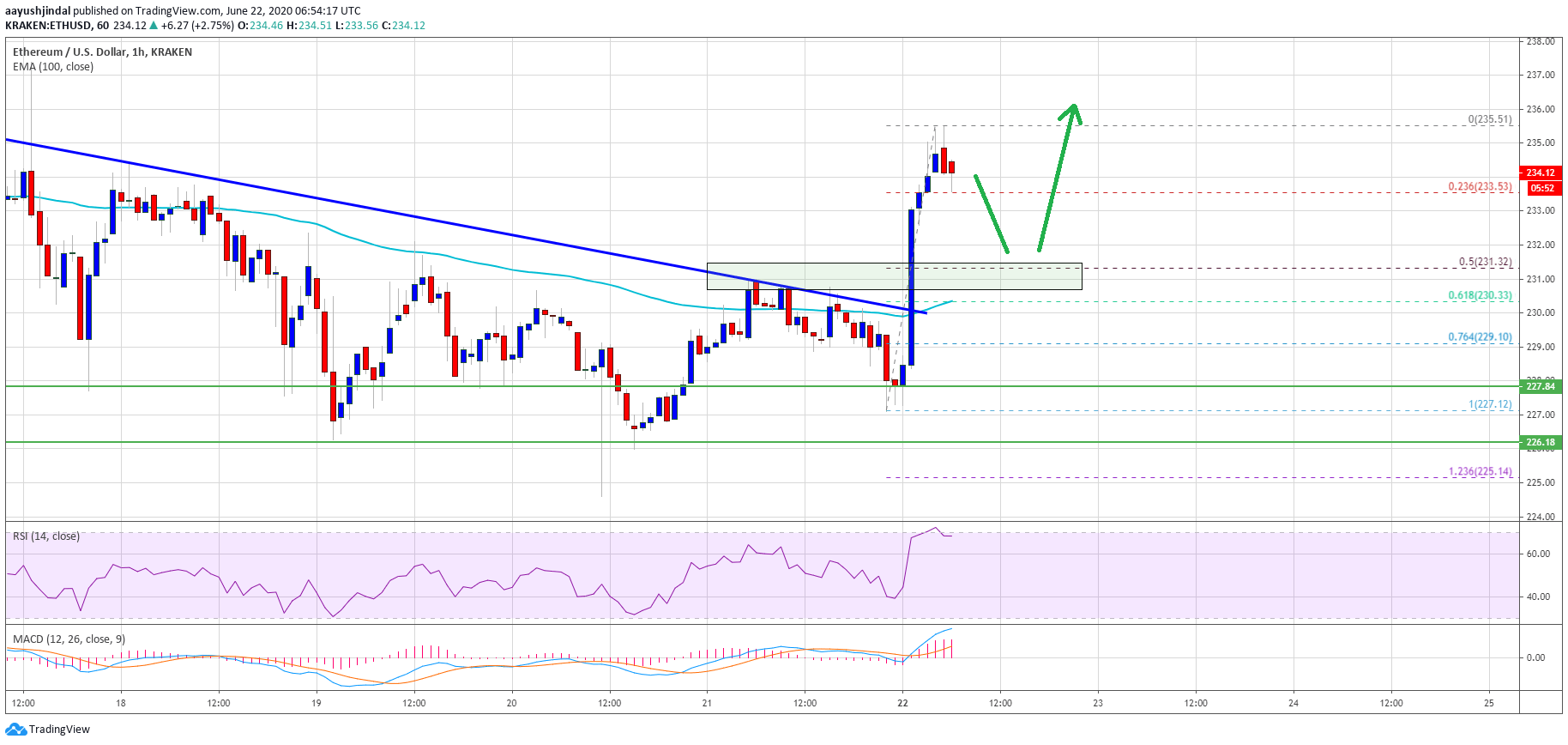Click the 238.00 price axis label

[1541, 41]
